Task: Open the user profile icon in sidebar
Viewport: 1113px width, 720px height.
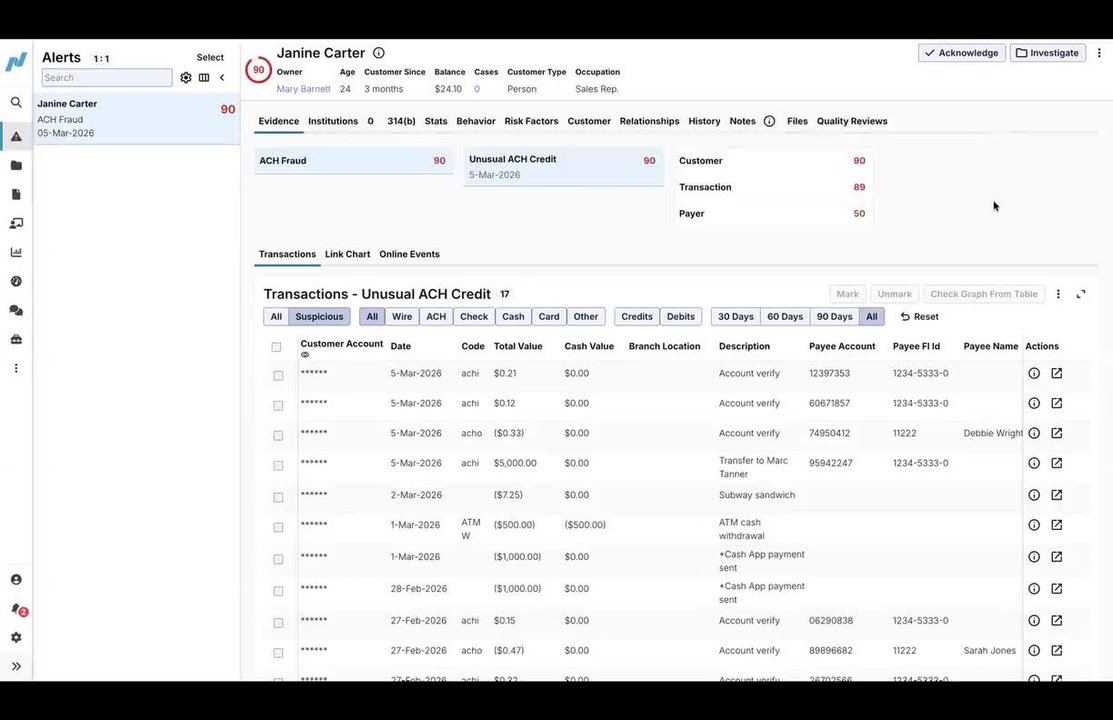Action: coord(16,579)
